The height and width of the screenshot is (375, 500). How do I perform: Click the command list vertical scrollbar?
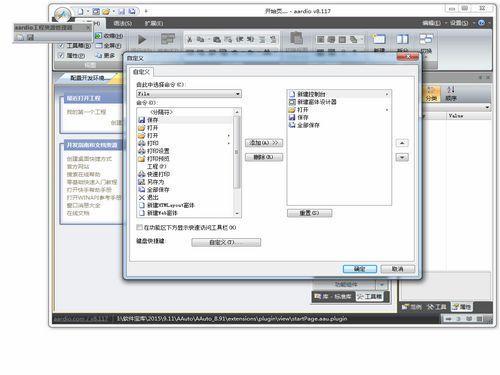(x=237, y=163)
